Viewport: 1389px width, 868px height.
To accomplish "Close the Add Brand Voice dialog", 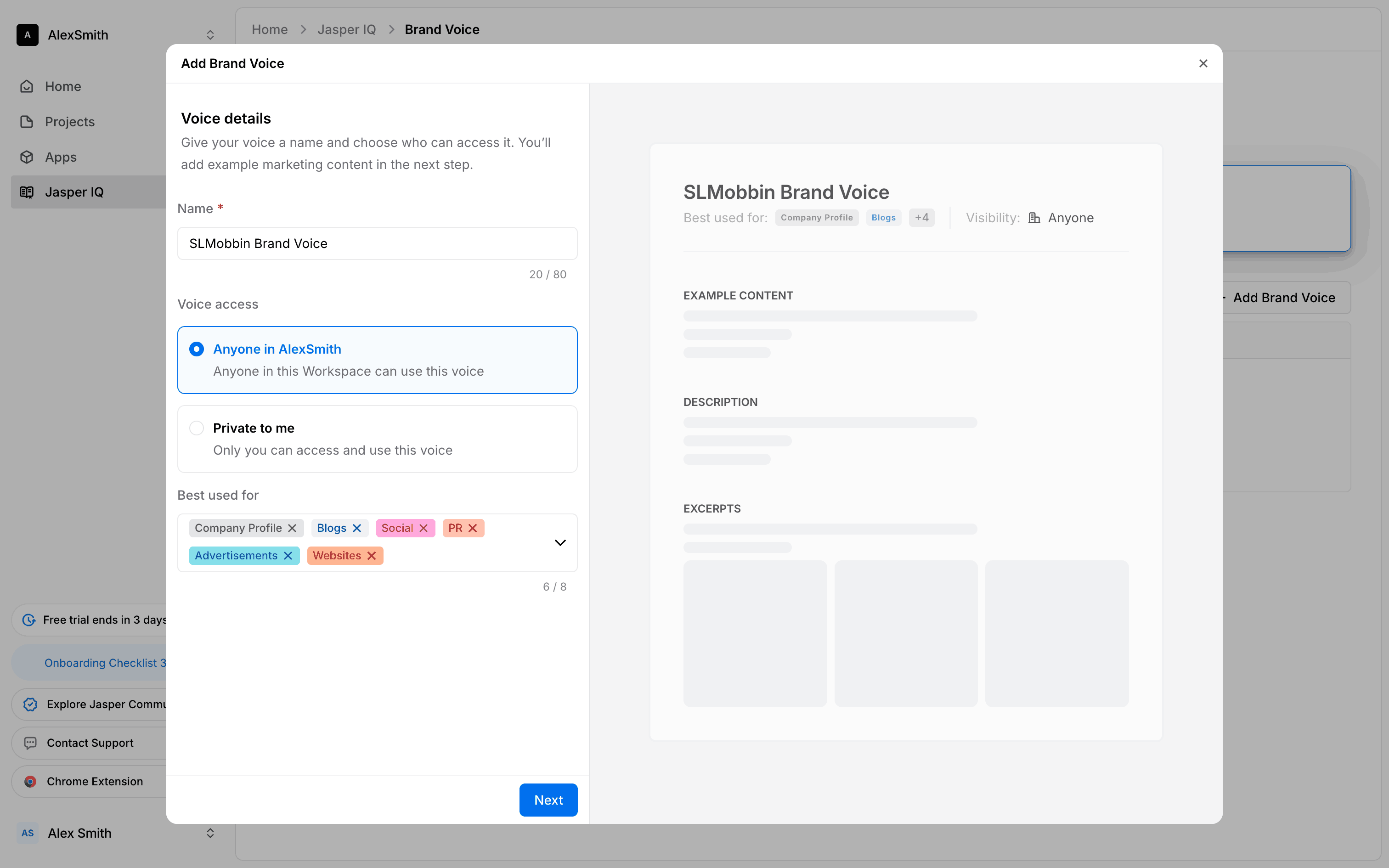I will (x=1203, y=64).
